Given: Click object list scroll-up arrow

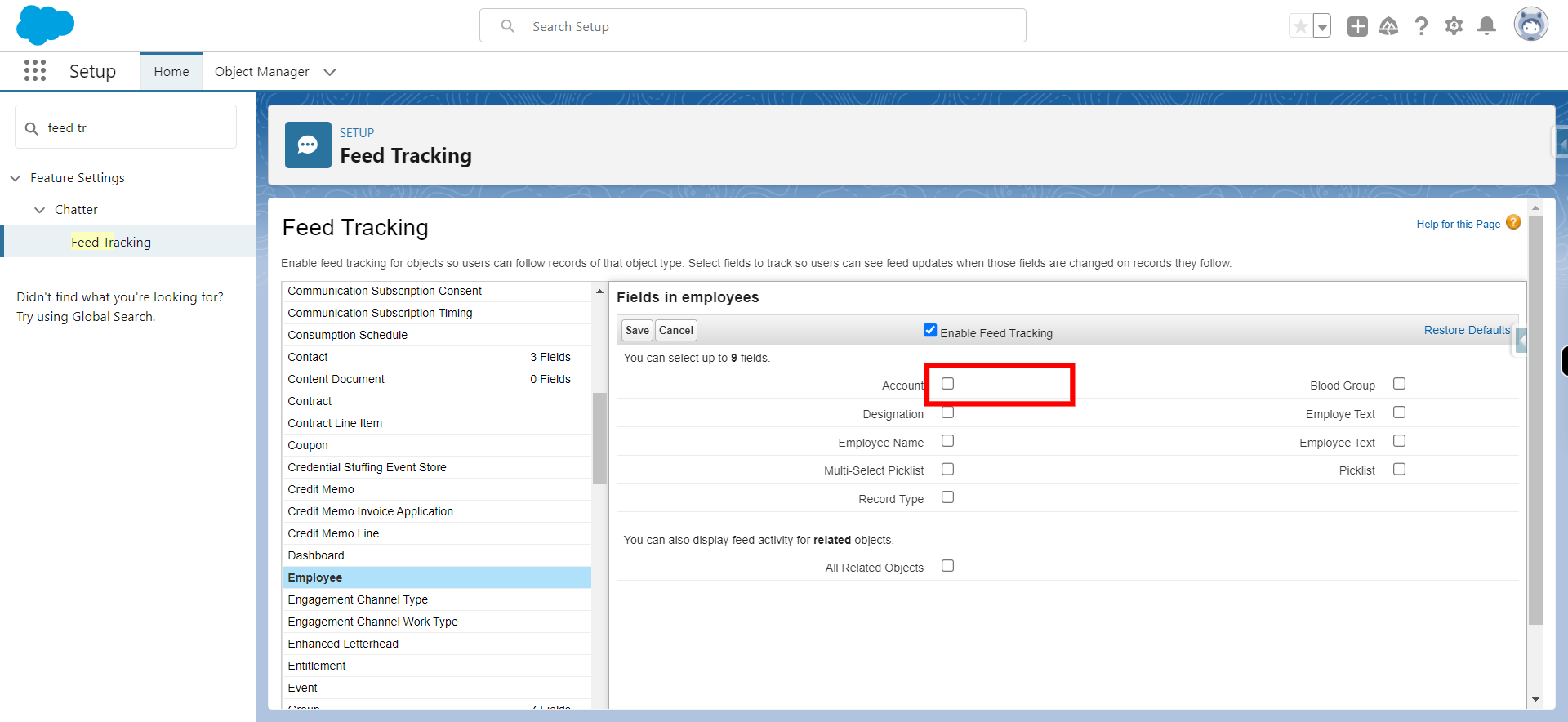Looking at the screenshot, I should (599, 291).
